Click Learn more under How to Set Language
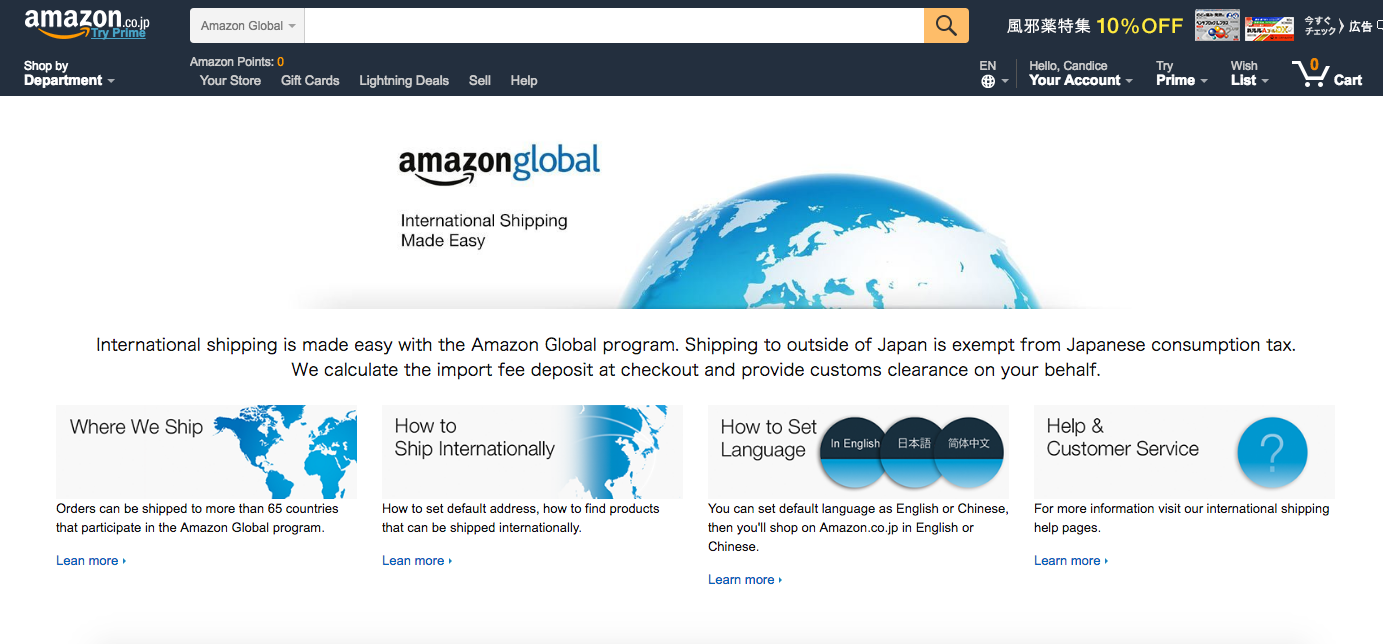The width and height of the screenshot is (1383, 644). [745, 580]
